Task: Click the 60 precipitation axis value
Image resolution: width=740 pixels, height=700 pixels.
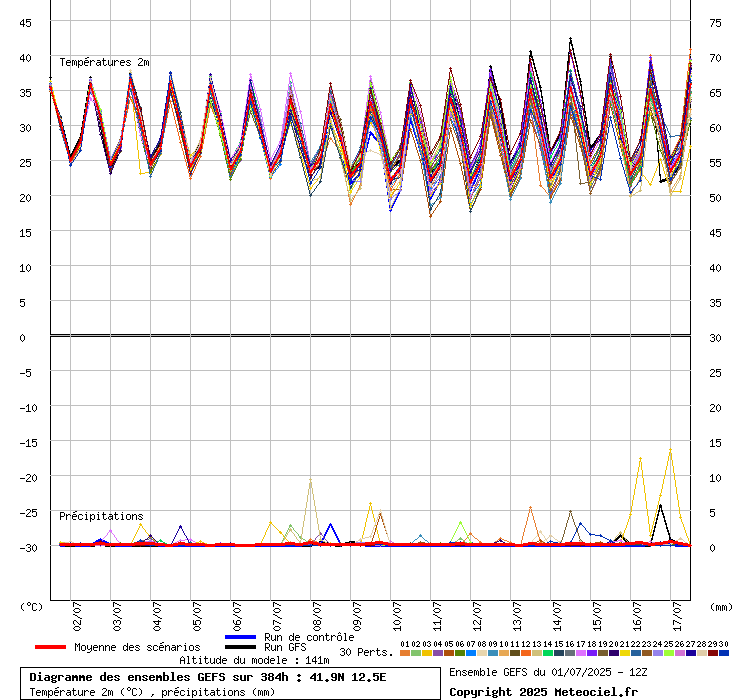Action: pos(715,128)
